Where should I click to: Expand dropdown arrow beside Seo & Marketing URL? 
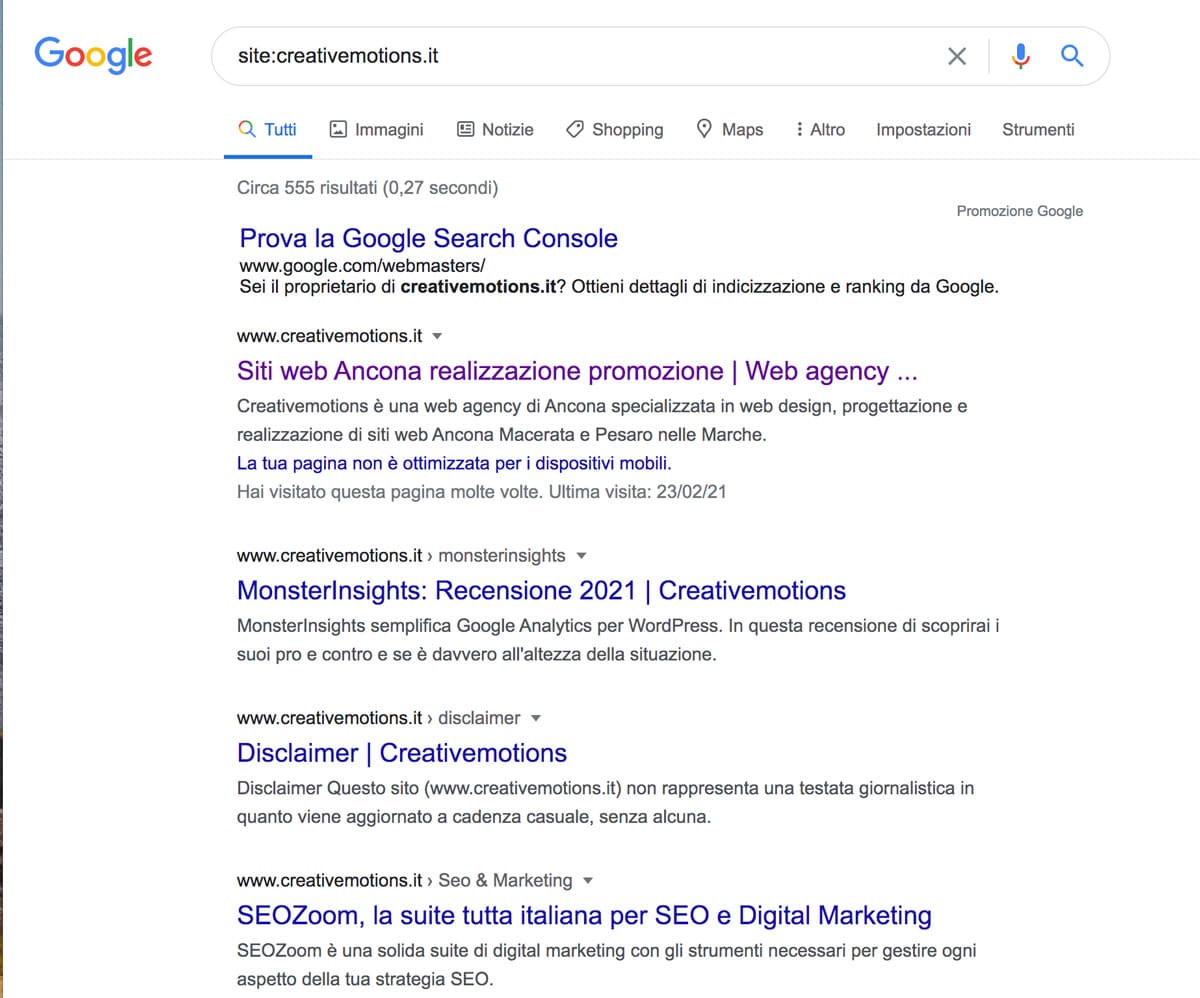tap(588, 881)
